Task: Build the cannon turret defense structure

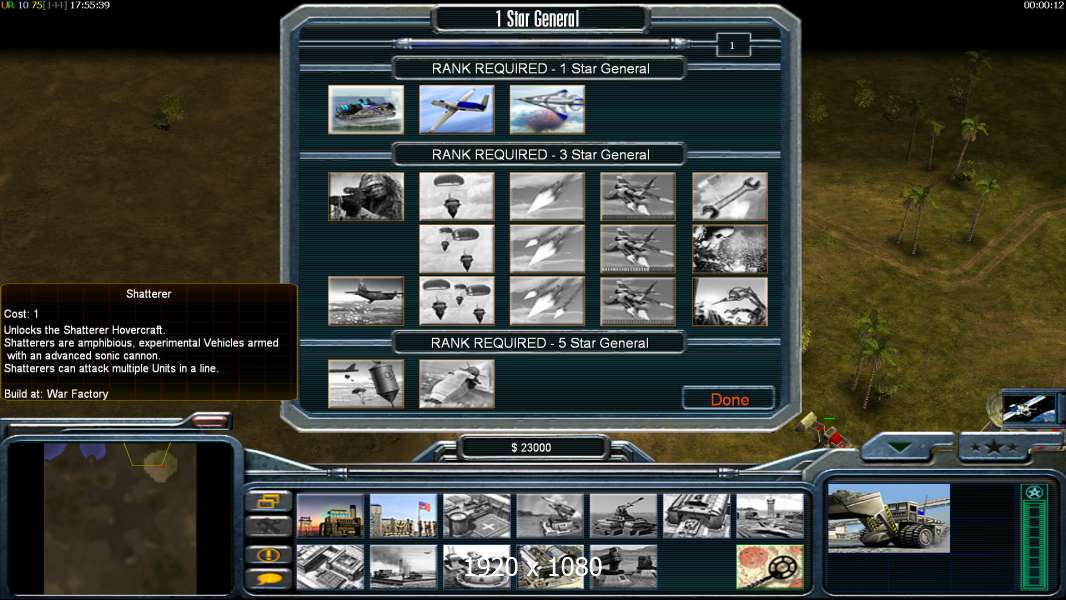Action: [623, 516]
